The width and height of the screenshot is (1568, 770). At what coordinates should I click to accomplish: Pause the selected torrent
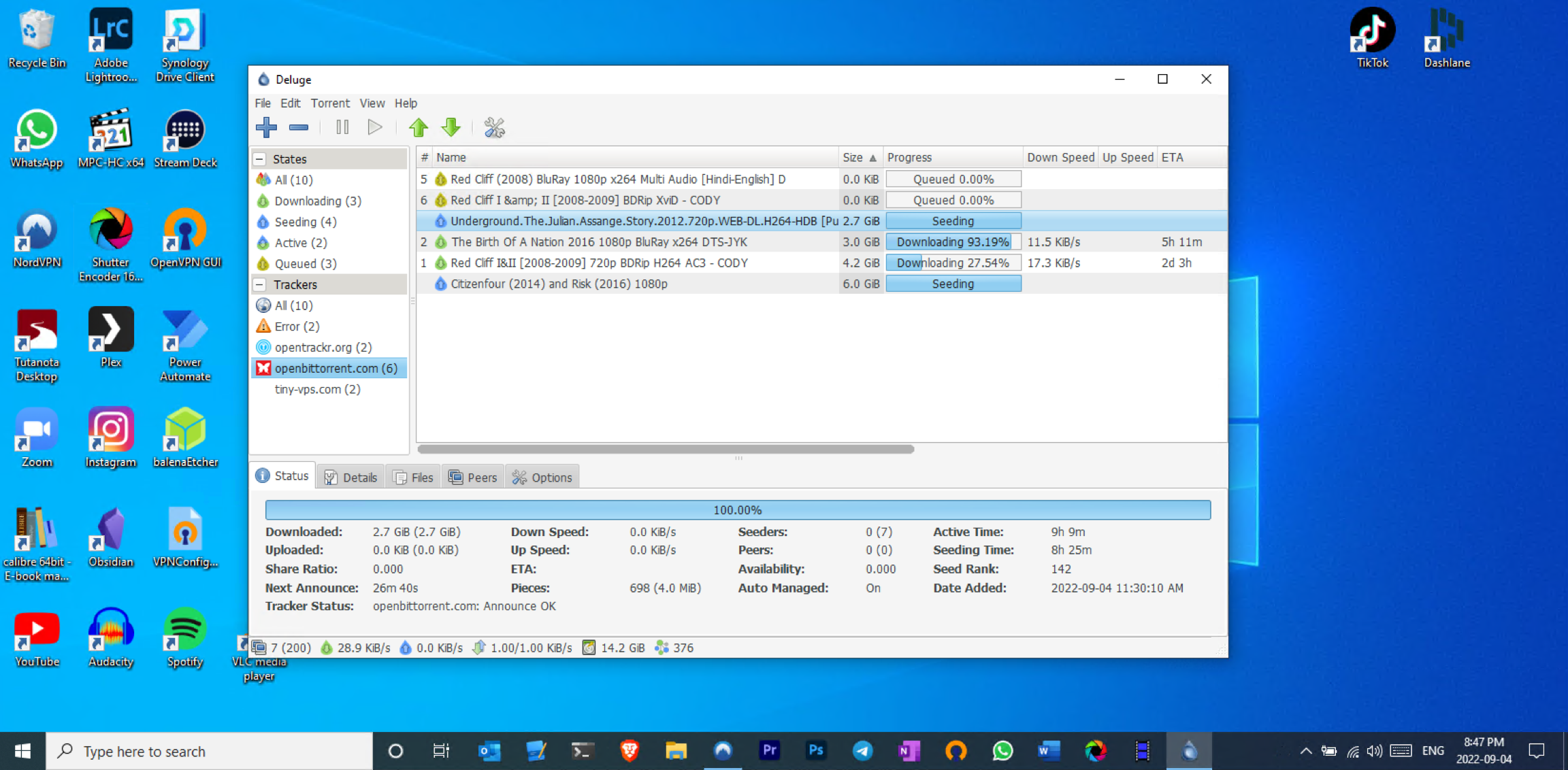342,127
